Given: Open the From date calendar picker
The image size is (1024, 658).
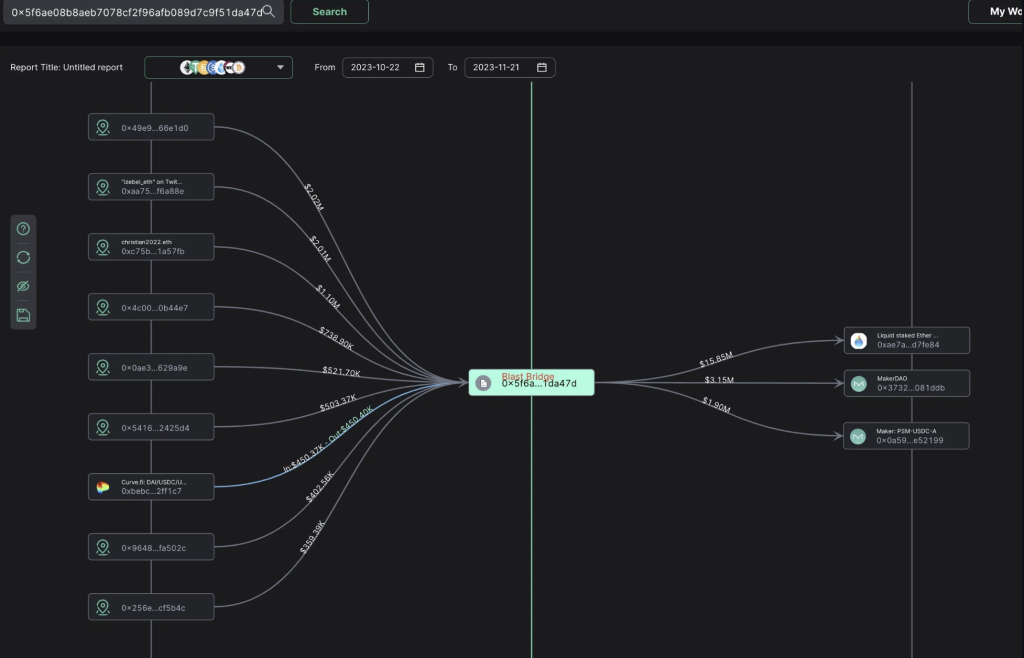Looking at the screenshot, I should (420, 68).
